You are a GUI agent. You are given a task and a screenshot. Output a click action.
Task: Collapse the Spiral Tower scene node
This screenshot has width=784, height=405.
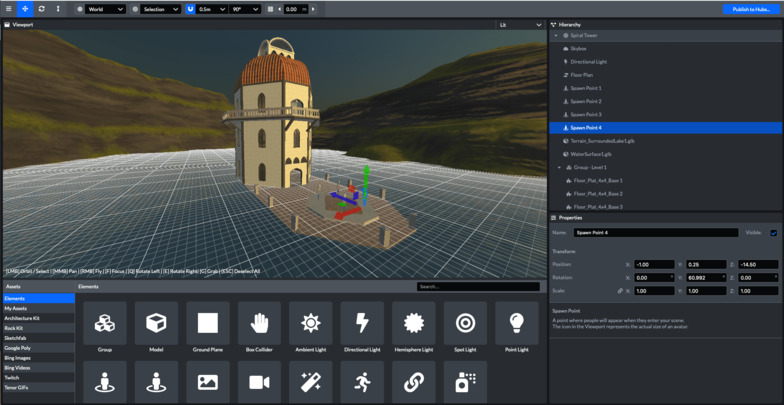pos(556,36)
